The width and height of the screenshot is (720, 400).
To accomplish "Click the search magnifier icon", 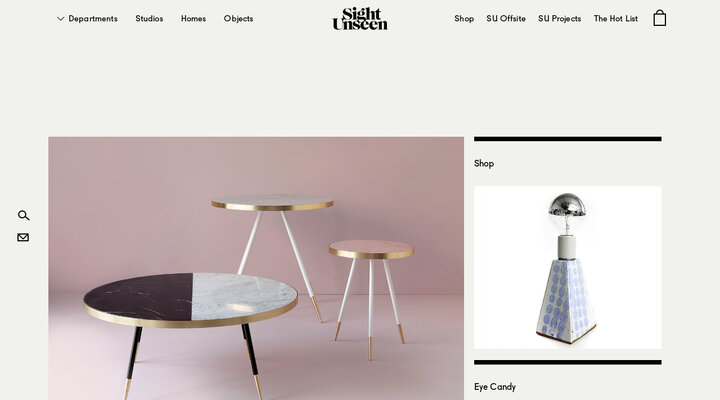I will coord(23,215).
